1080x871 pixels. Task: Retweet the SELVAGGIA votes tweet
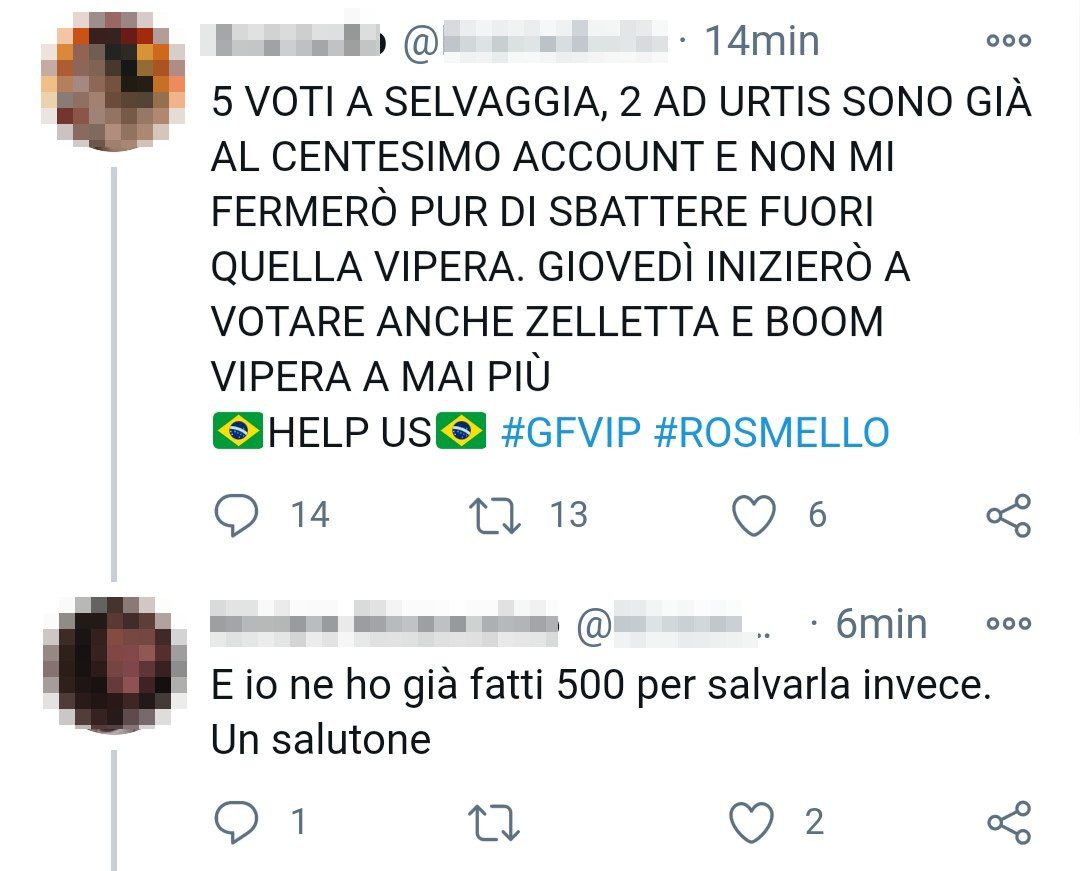[495, 516]
